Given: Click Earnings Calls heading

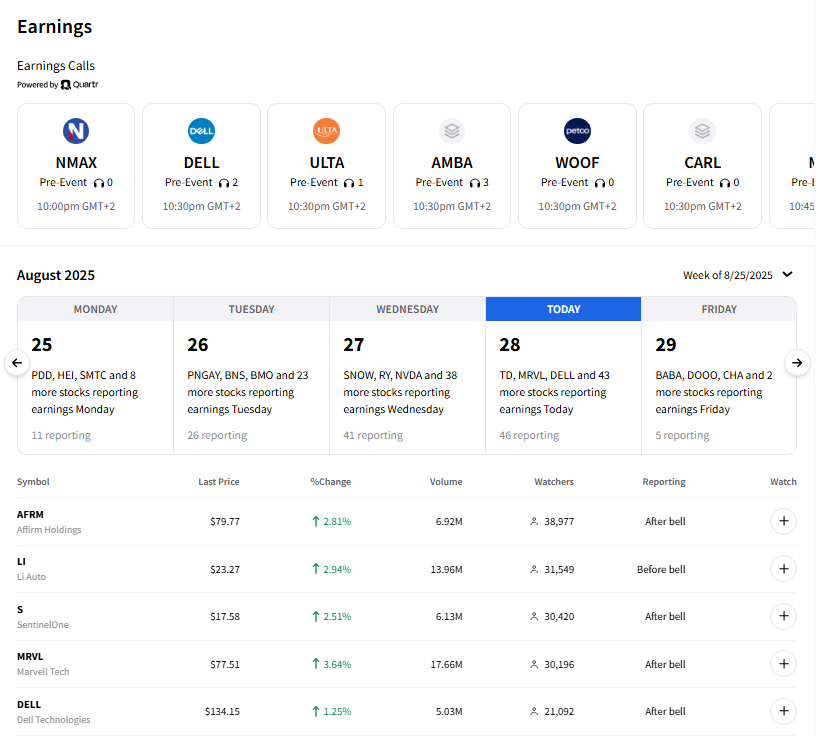Looking at the screenshot, I should [x=56, y=66].
